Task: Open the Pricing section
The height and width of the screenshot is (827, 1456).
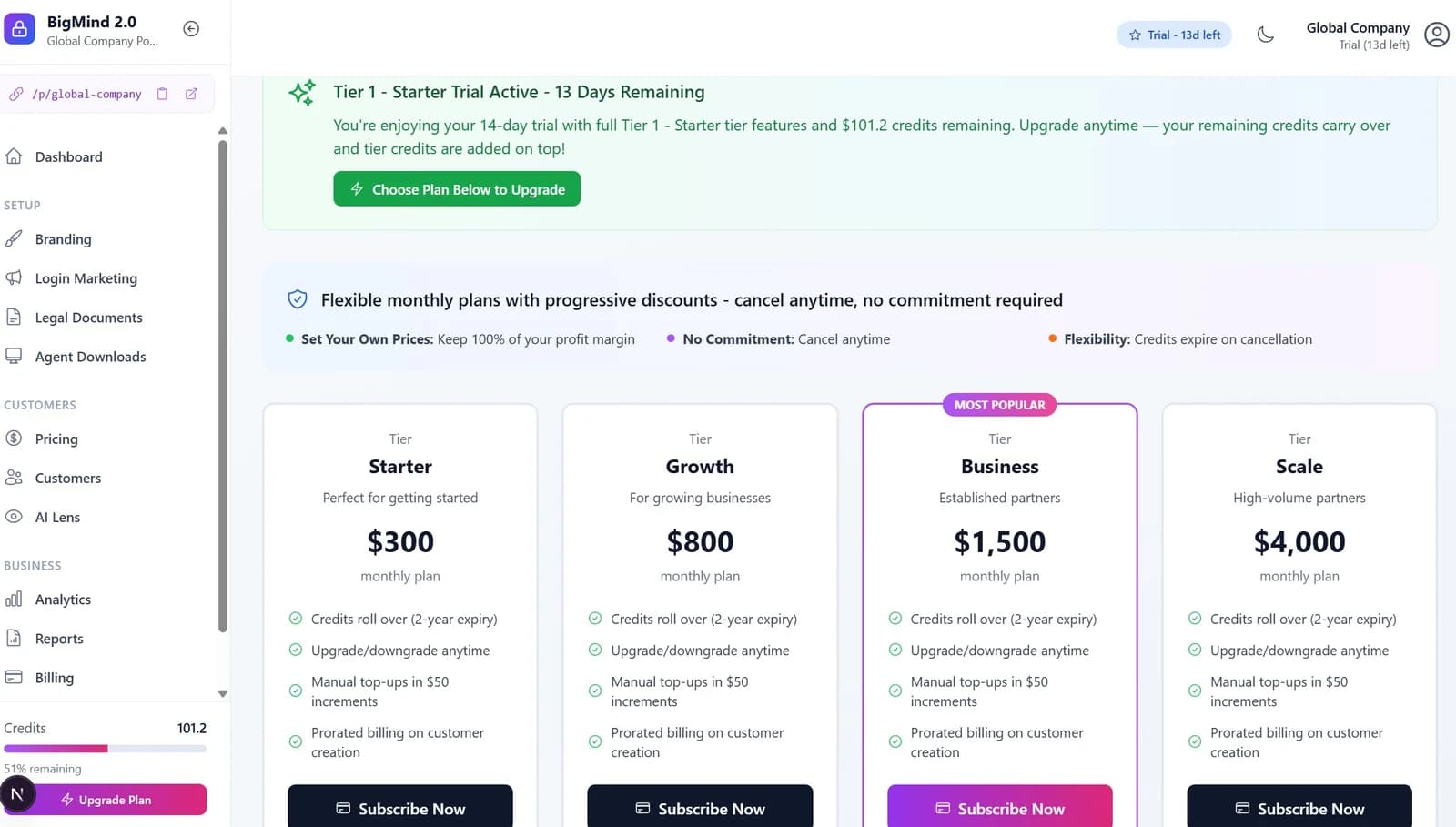Action: pos(56,439)
